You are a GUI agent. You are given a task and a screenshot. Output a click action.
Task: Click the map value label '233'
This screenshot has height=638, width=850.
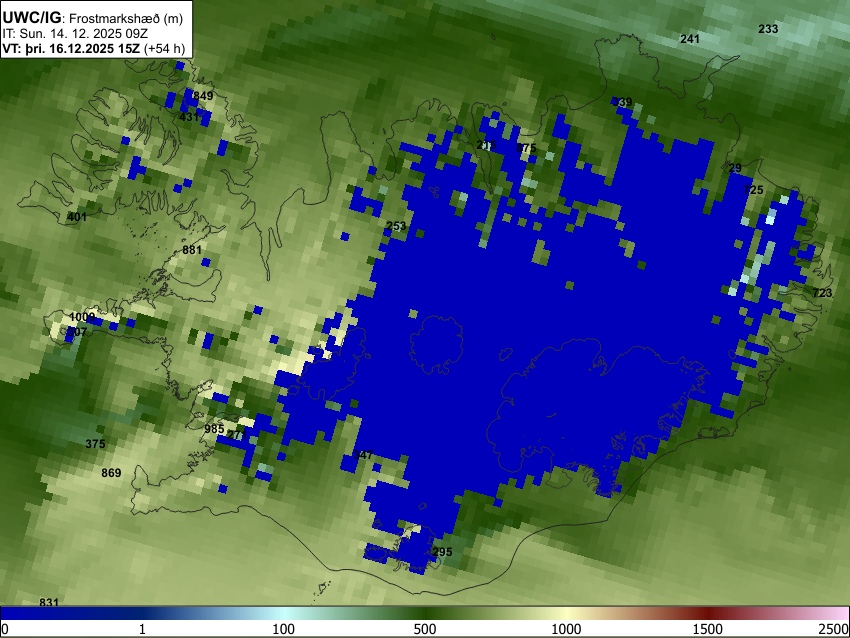click(x=768, y=29)
